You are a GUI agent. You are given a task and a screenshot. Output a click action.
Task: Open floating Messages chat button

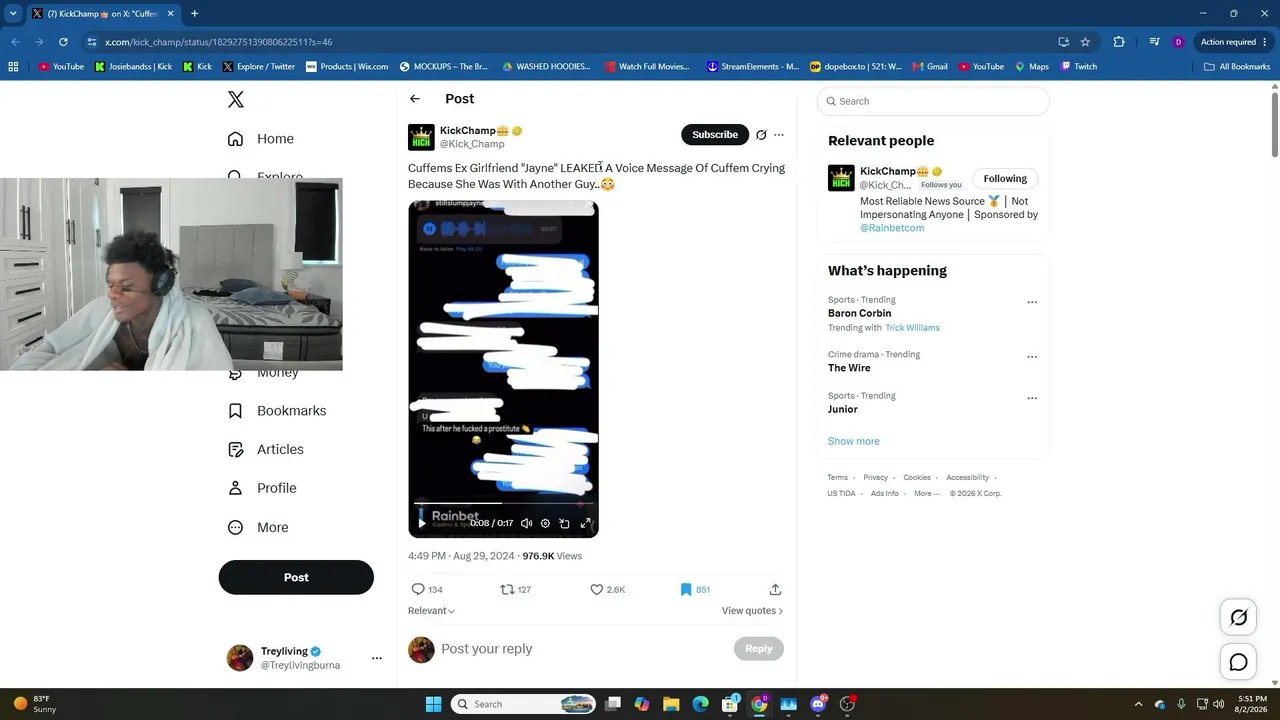(1238, 662)
